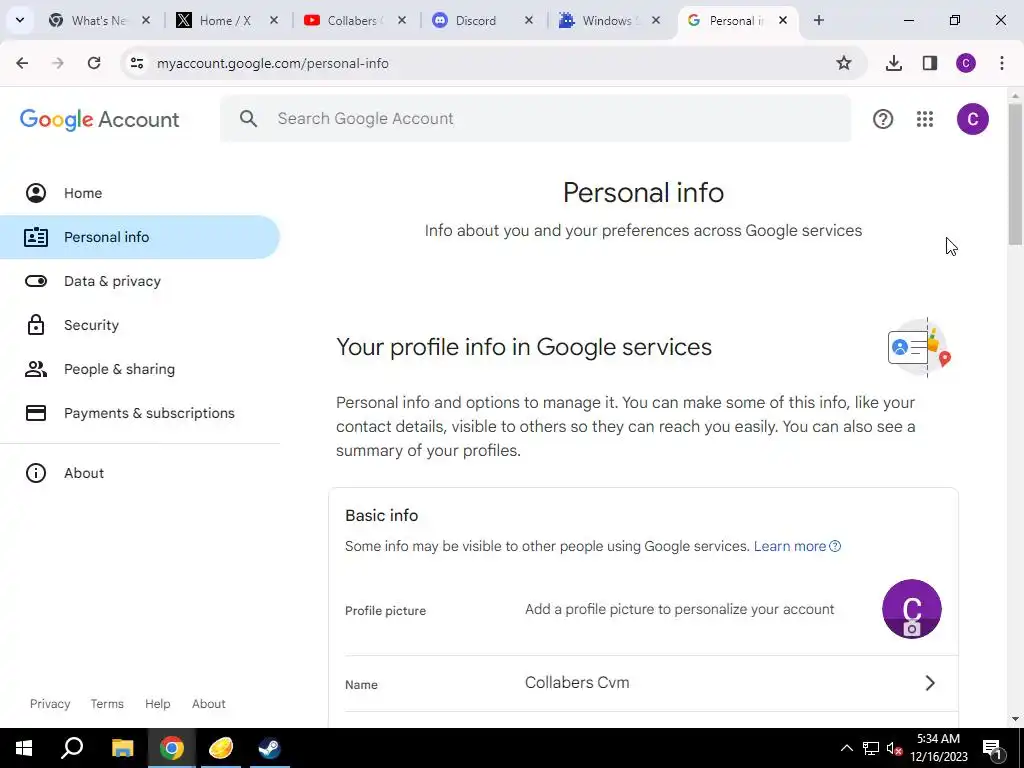Go back to the previous page
Viewport: 1024px width, 768px height.
tap(22, 63)
